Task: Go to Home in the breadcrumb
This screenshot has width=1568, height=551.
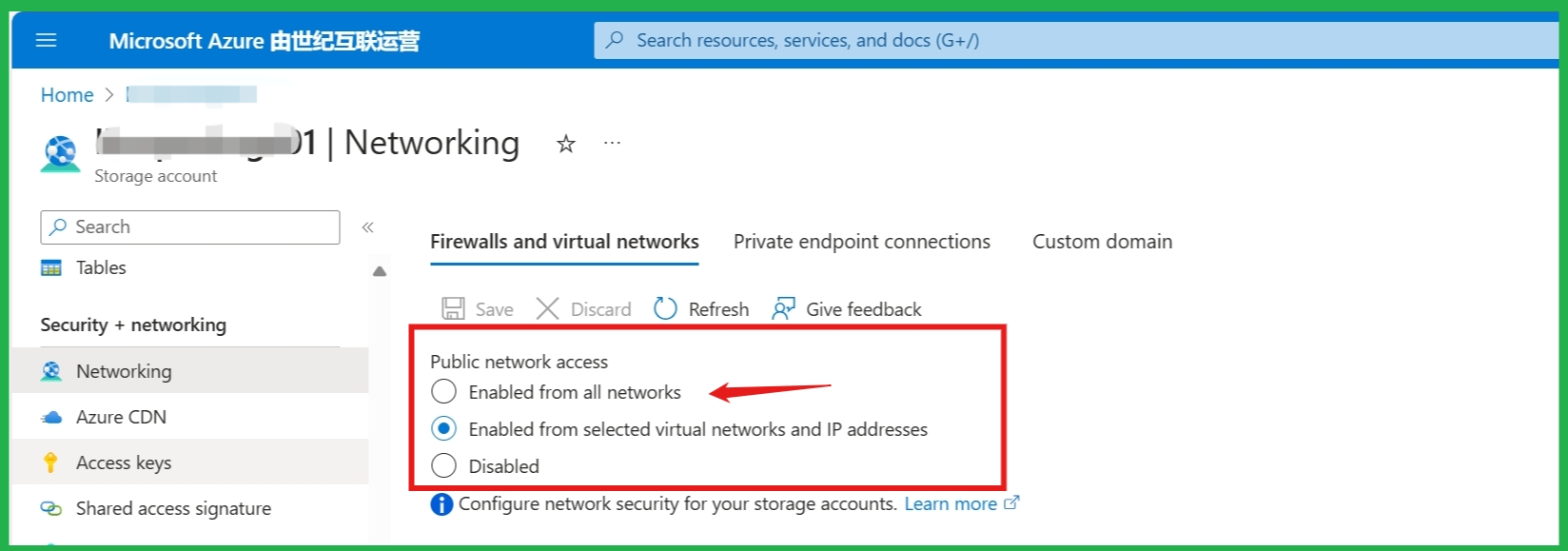Action: [67, 95]
